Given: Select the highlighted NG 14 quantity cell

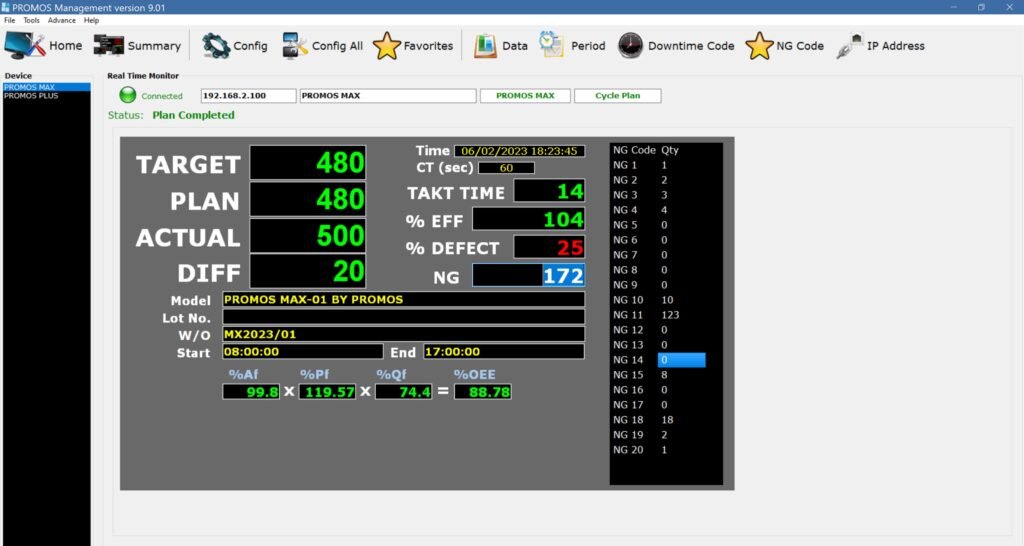Looking at the screenshot, I should coord(681,360).
